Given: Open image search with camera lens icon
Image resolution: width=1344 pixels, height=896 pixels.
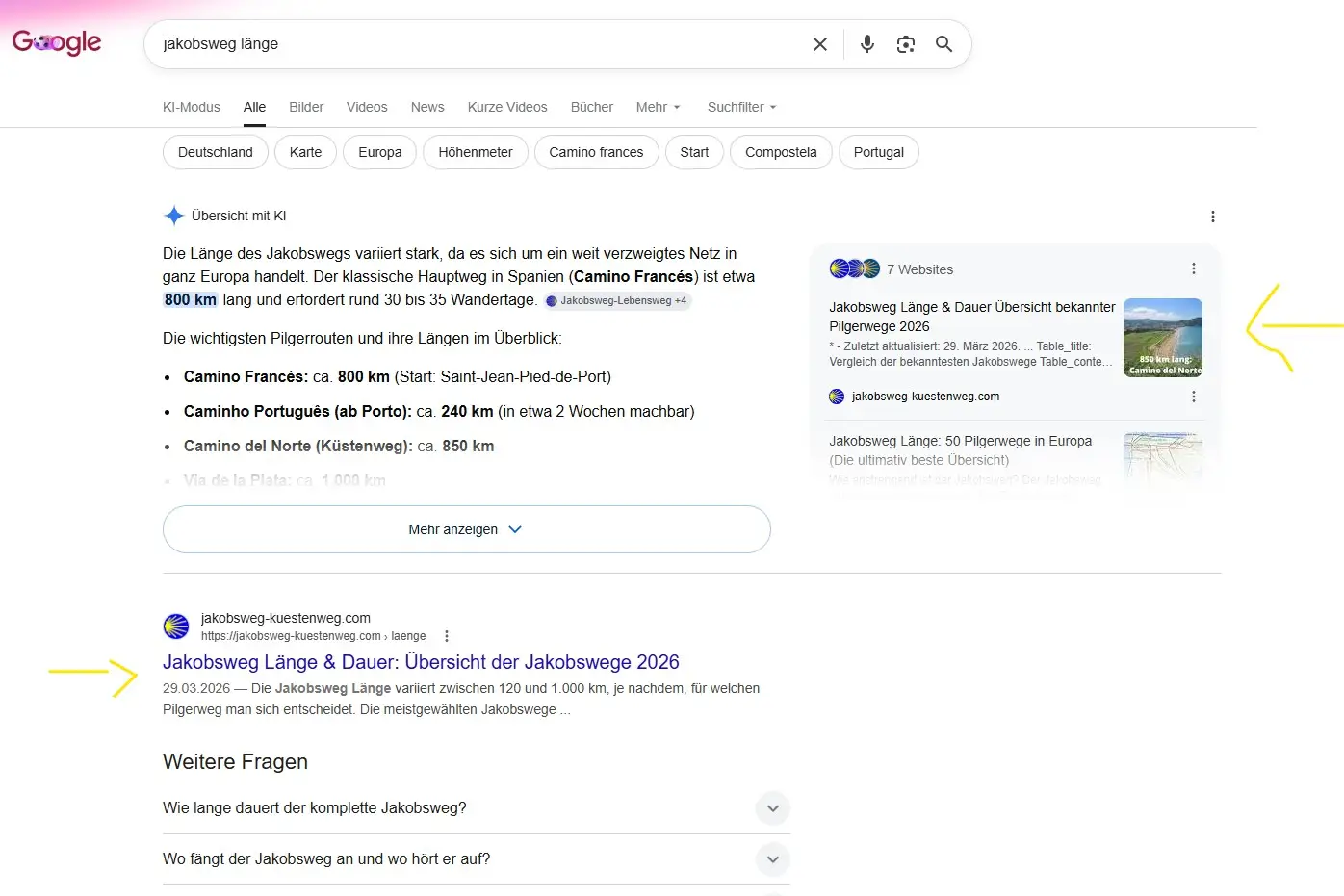Looking at the screenshot, I should coord(906,44).
